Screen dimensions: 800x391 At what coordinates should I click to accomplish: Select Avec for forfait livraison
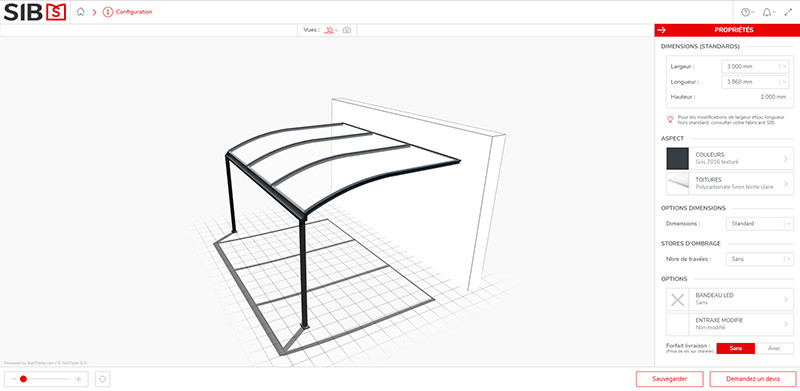coord(774,349)
